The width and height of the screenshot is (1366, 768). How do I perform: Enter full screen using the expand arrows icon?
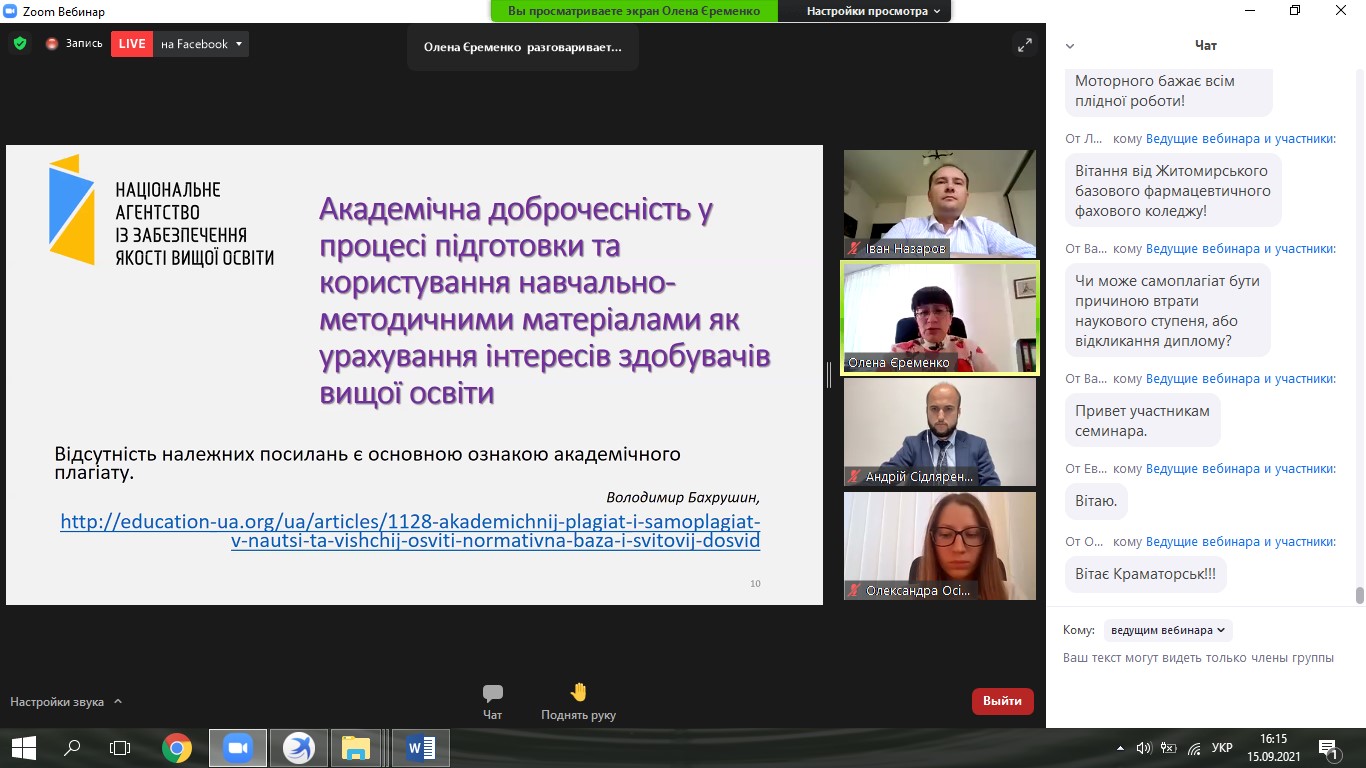pyautogui.click(x=1024, y=44)
